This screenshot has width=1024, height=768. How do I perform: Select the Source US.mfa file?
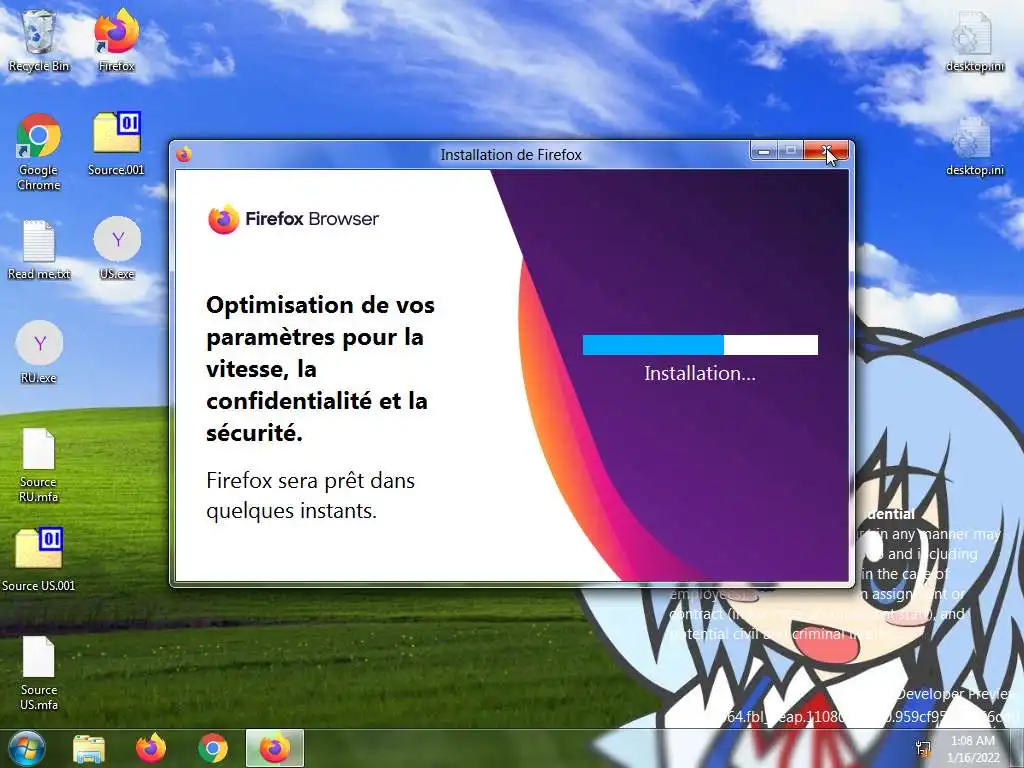39,673
